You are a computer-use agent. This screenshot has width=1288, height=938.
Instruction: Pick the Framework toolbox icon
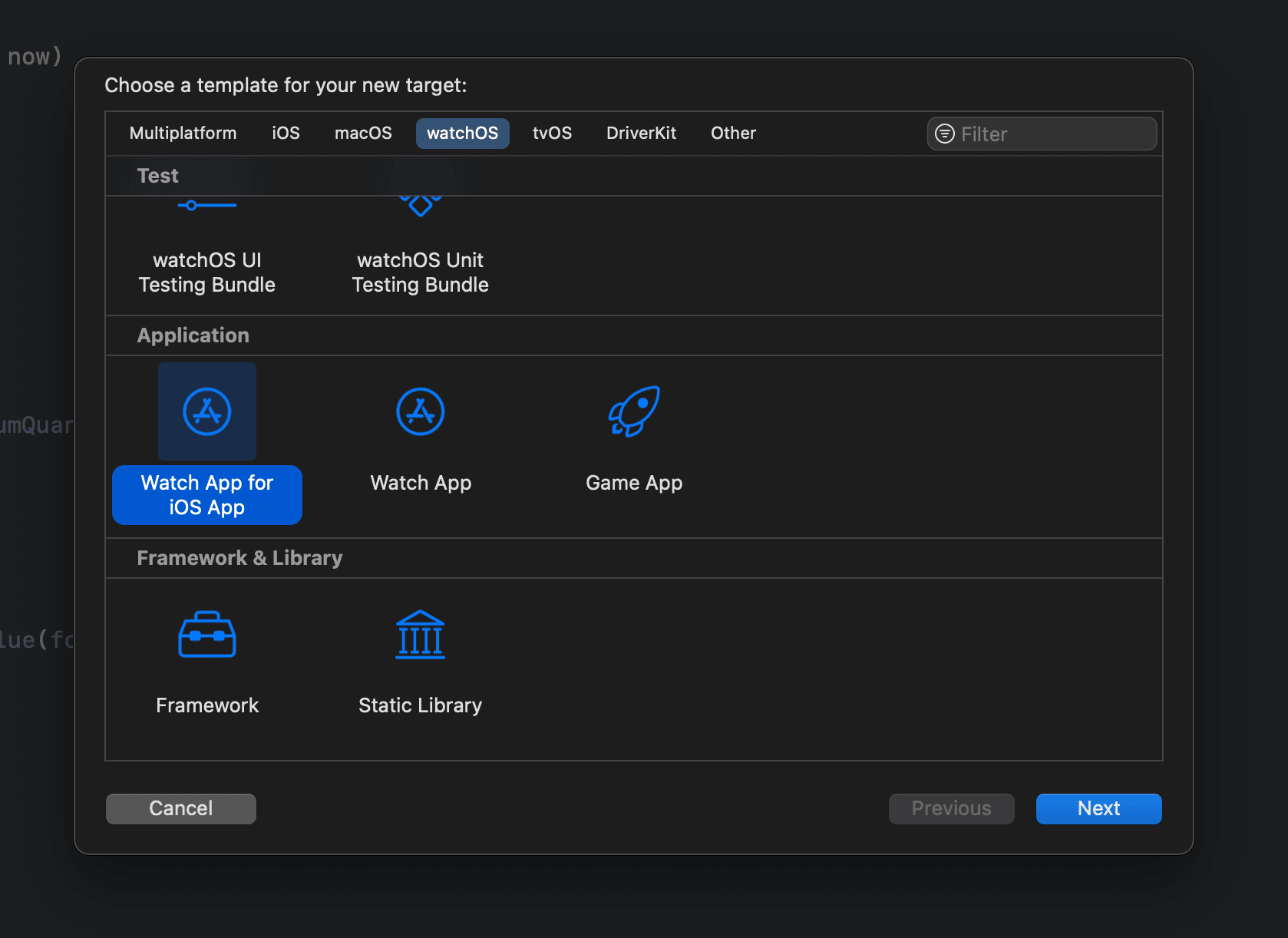(x=207, y=634)
